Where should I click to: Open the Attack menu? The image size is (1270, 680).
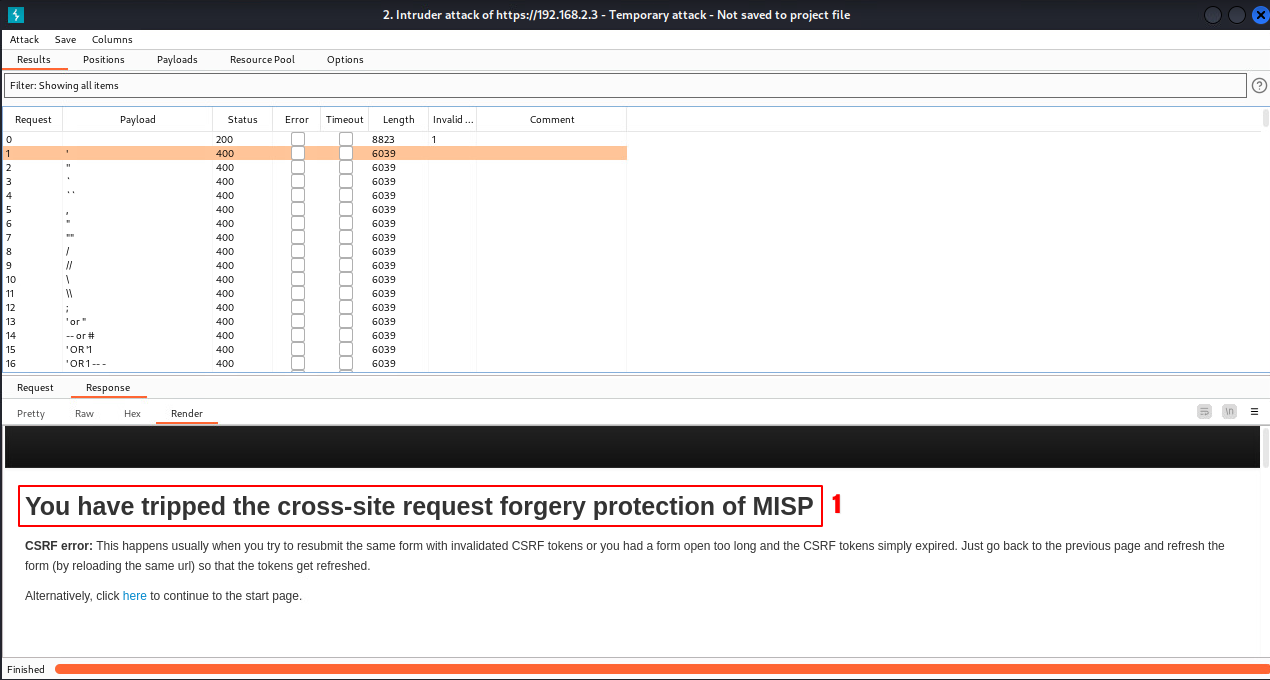pos(24,40)
